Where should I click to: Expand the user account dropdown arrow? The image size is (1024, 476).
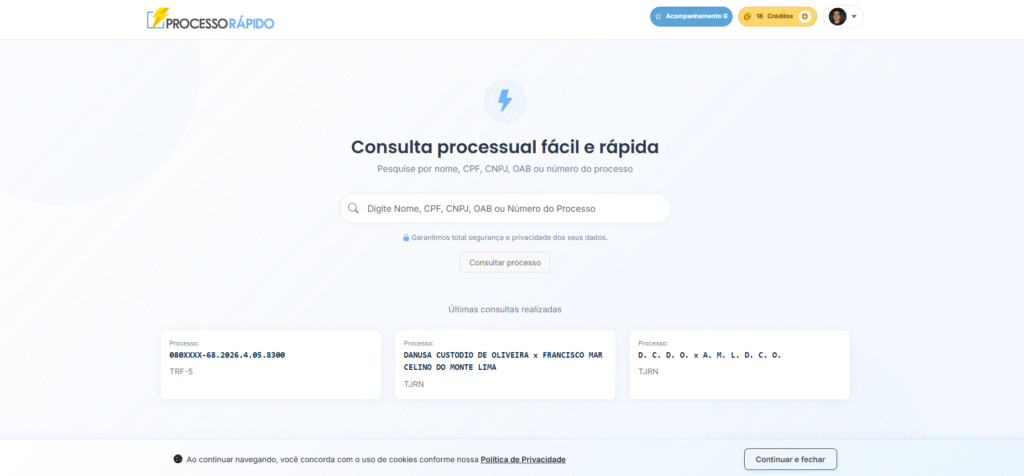coord(854,17)
